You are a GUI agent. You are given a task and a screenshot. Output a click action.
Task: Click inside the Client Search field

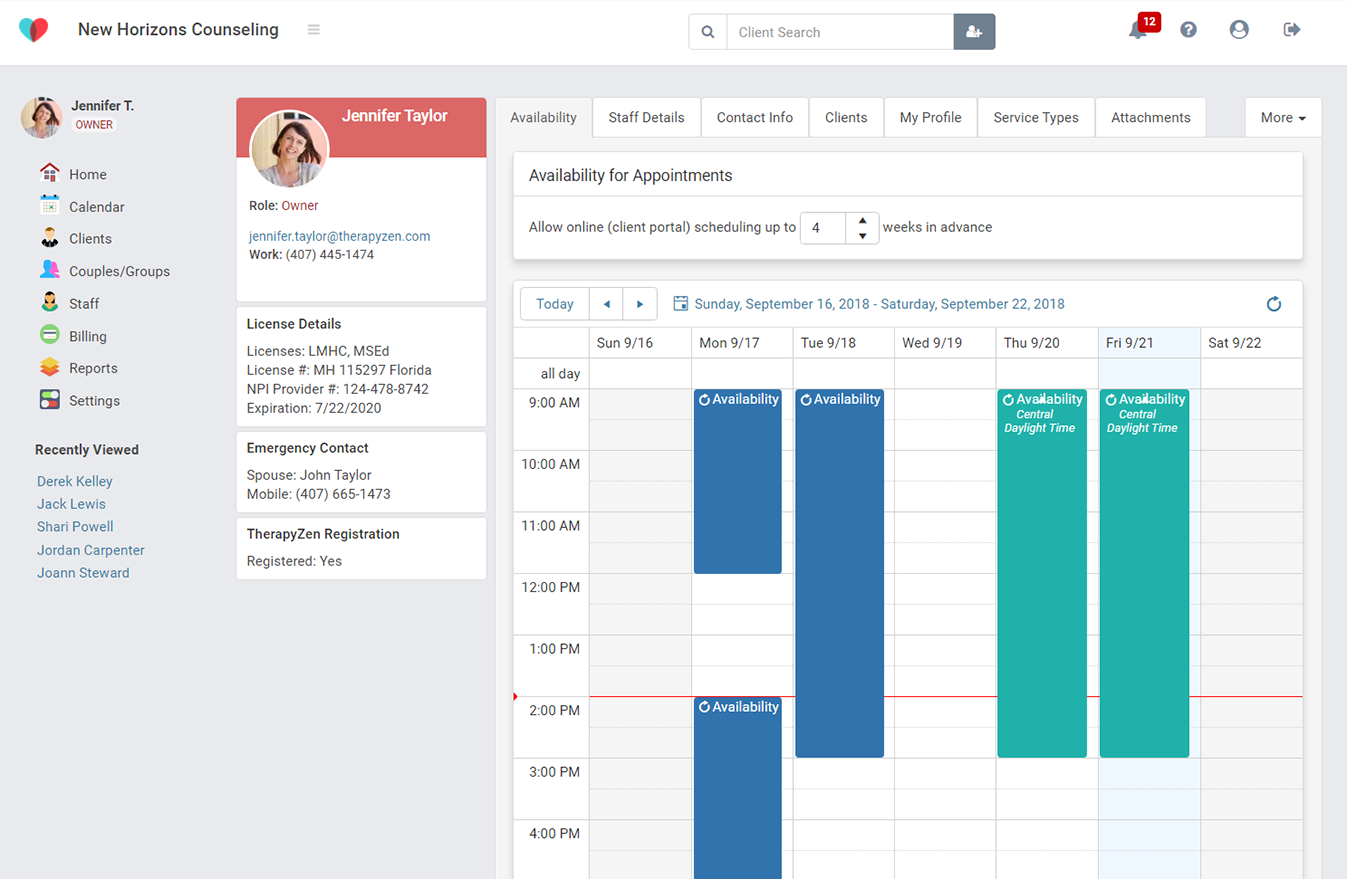(x=840, y=31)
